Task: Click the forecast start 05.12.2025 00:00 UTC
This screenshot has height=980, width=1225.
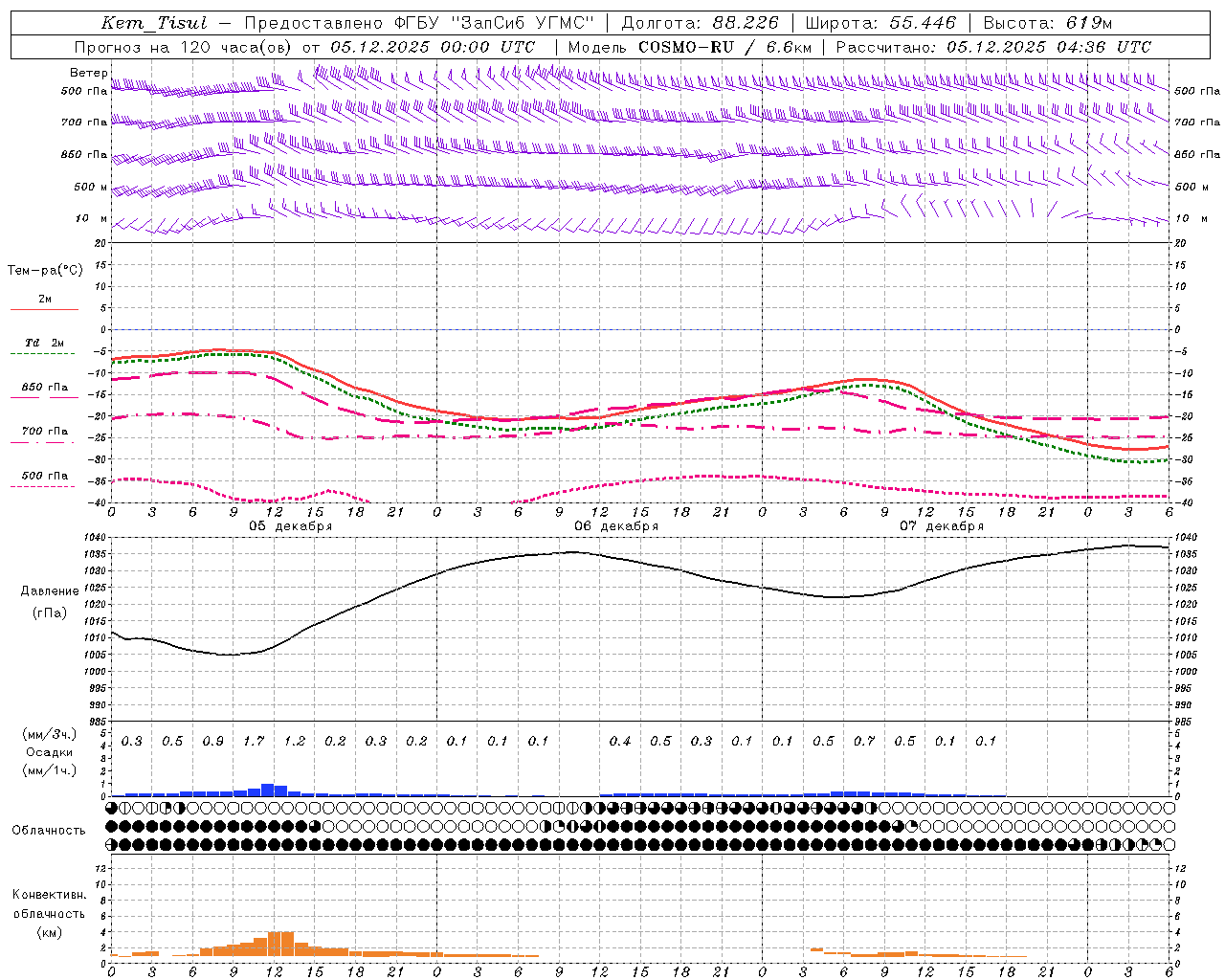Action: 433,47
